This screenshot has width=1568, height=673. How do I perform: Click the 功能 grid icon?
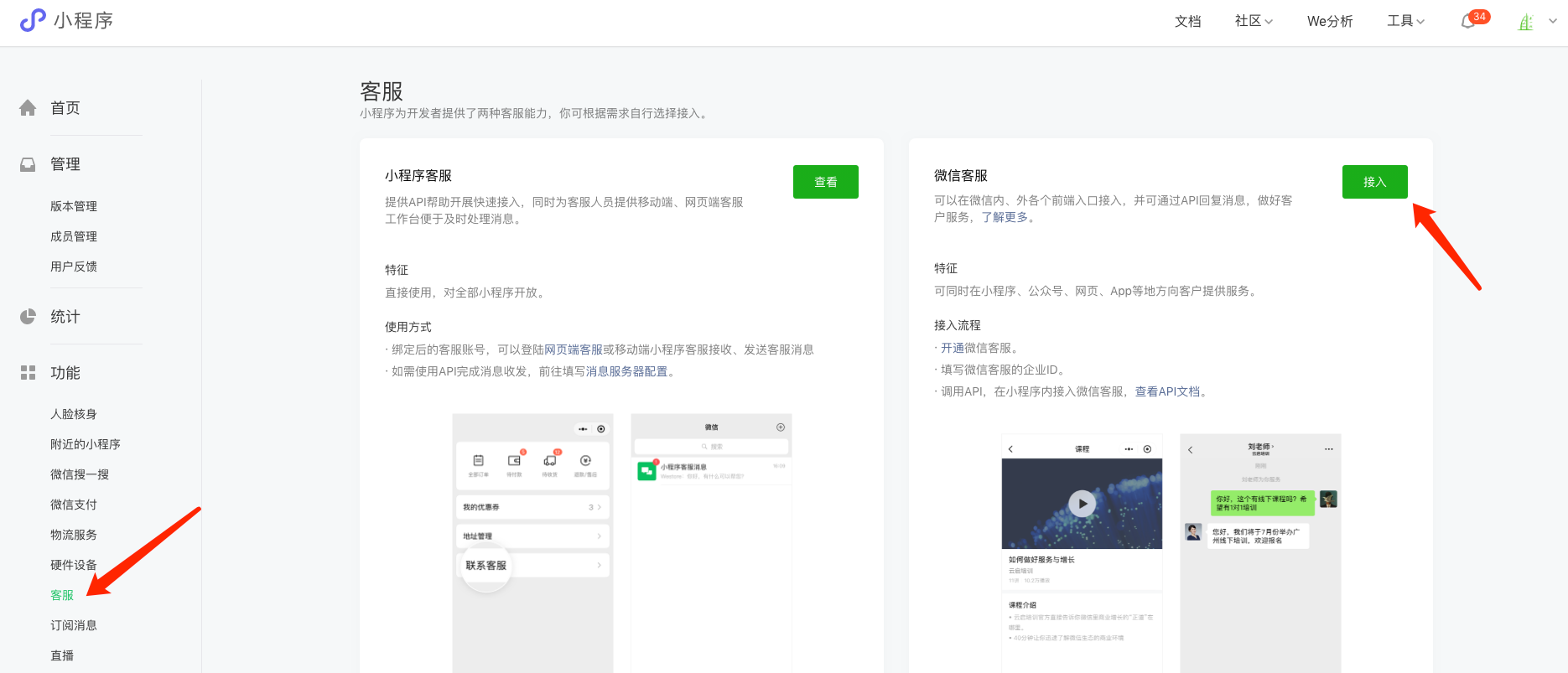click(x=28, y=373)
